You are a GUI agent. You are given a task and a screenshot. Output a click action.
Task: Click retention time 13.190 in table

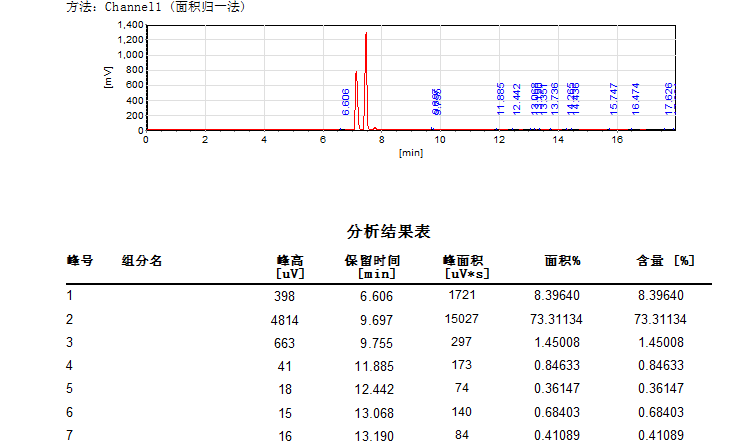coord(374,436)
